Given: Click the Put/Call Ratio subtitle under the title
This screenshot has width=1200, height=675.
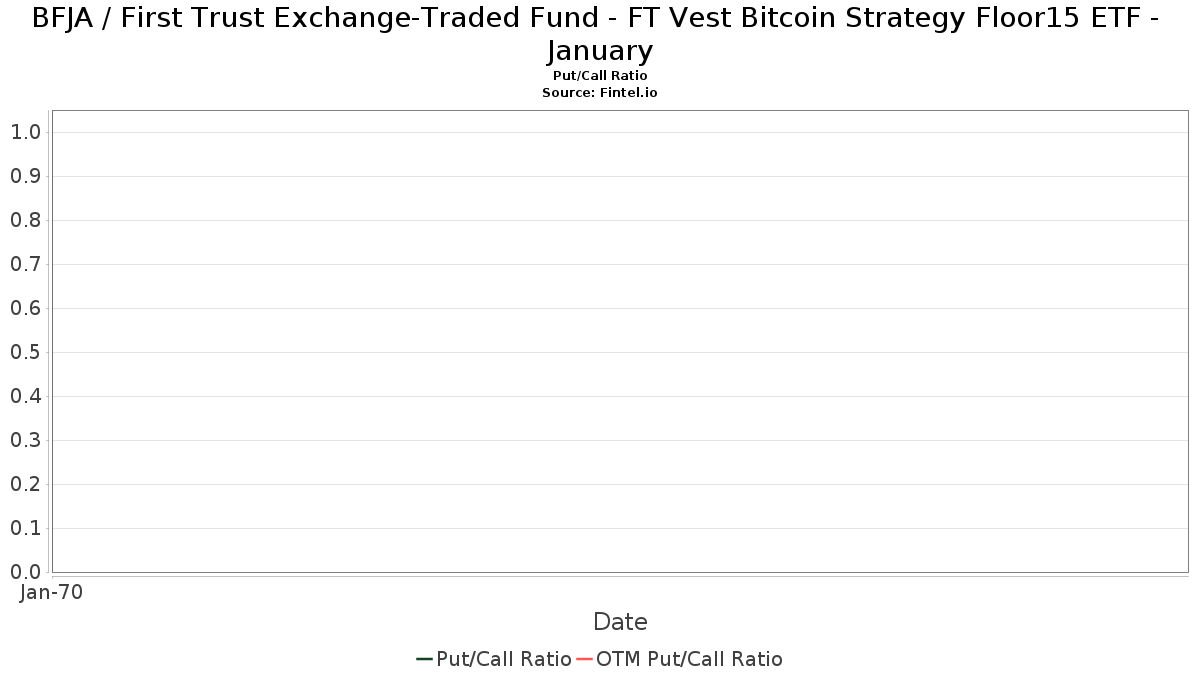Looking at the screenshot, I should [x=600, y=76].
